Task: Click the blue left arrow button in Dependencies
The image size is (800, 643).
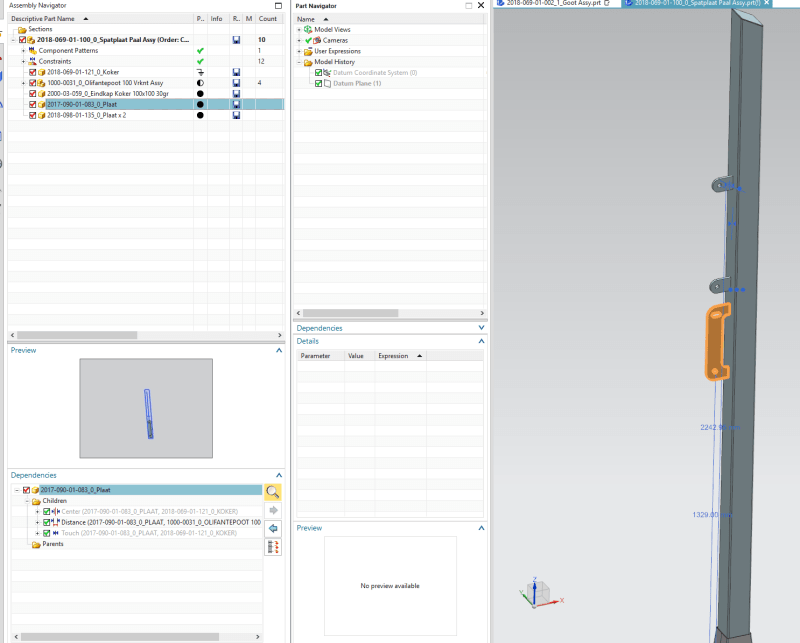Action: point(273,529)
